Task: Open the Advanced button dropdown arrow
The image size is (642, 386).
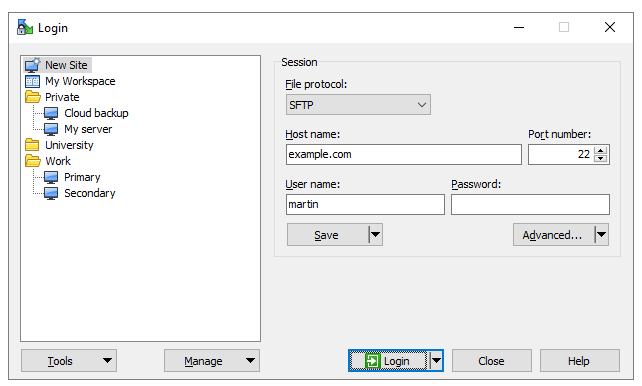Action: click(x=601, y=235)
